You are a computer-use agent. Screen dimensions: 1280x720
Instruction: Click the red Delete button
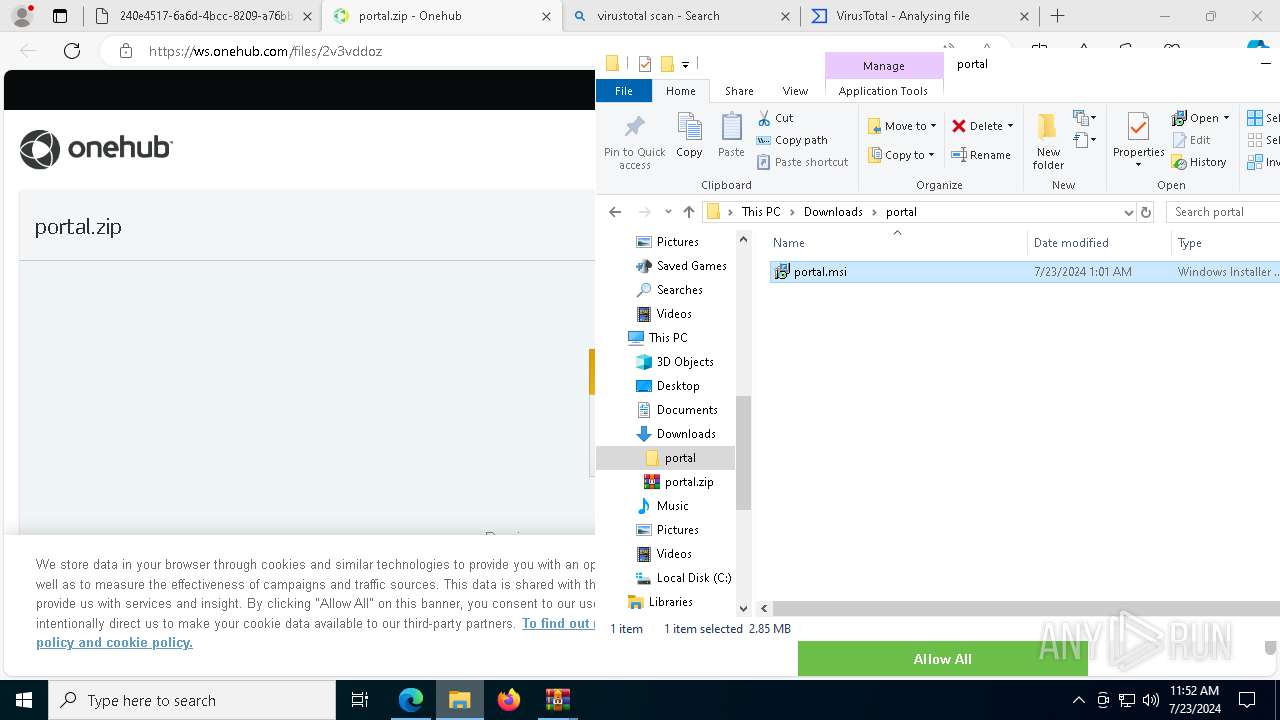coord(977,126)
